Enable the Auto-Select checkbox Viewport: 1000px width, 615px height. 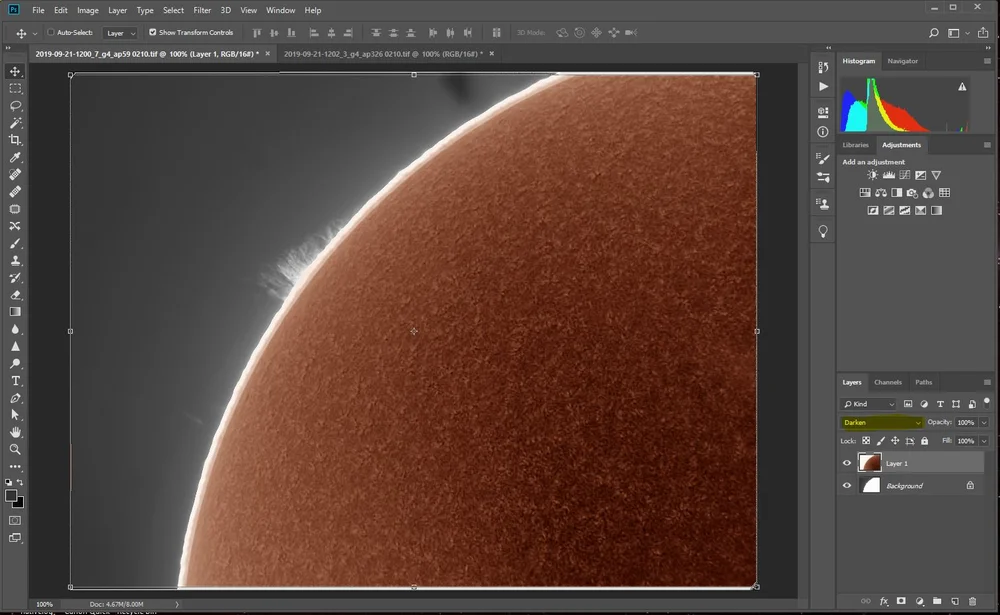tap(51, 33)
